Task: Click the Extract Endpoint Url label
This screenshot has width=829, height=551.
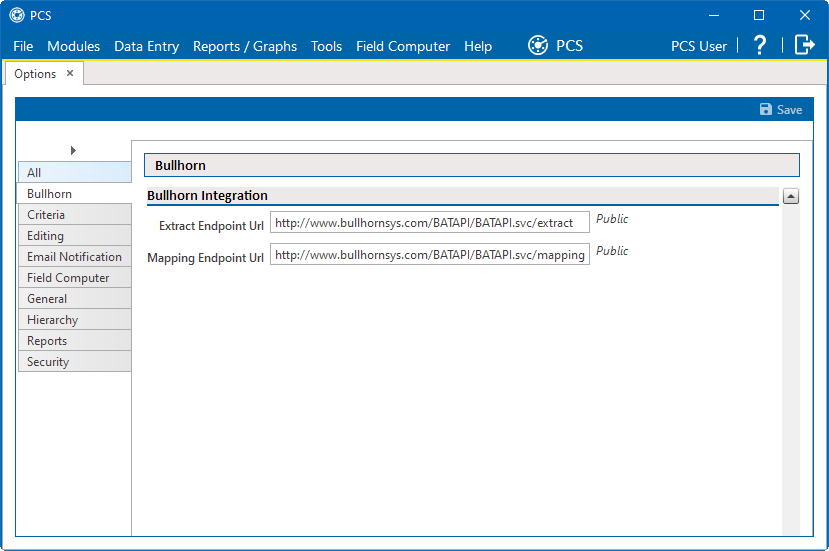Action: (x=211, y=226)
